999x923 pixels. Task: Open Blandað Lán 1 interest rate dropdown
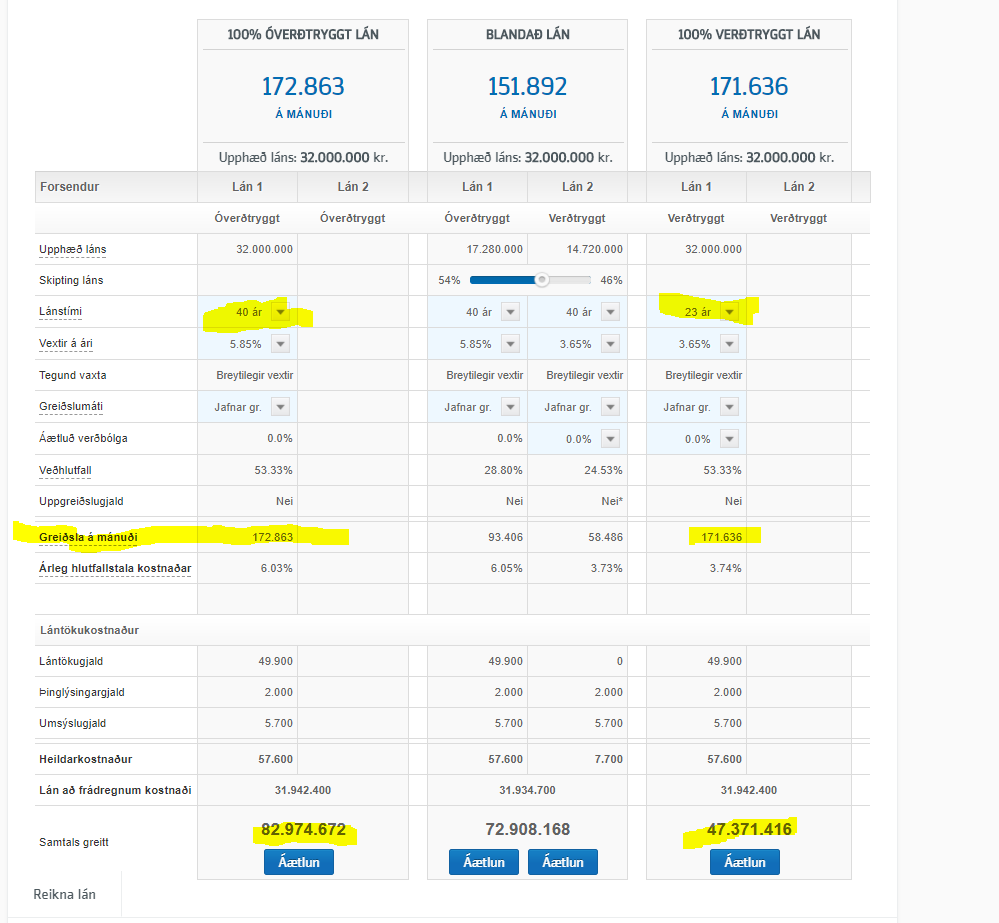[510, 344]
